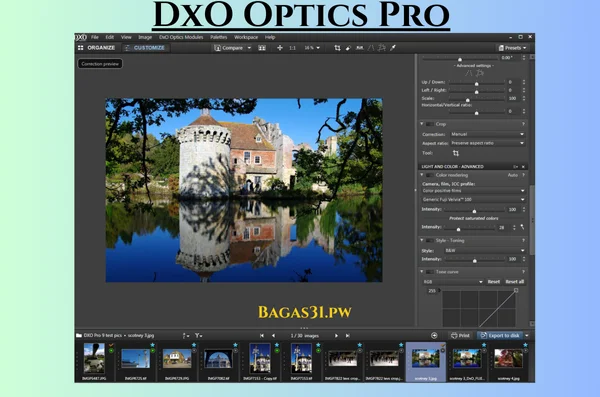The image size is (600, 397).
Task: Click the round plus icon left of Print
Action: click(434, 336)
